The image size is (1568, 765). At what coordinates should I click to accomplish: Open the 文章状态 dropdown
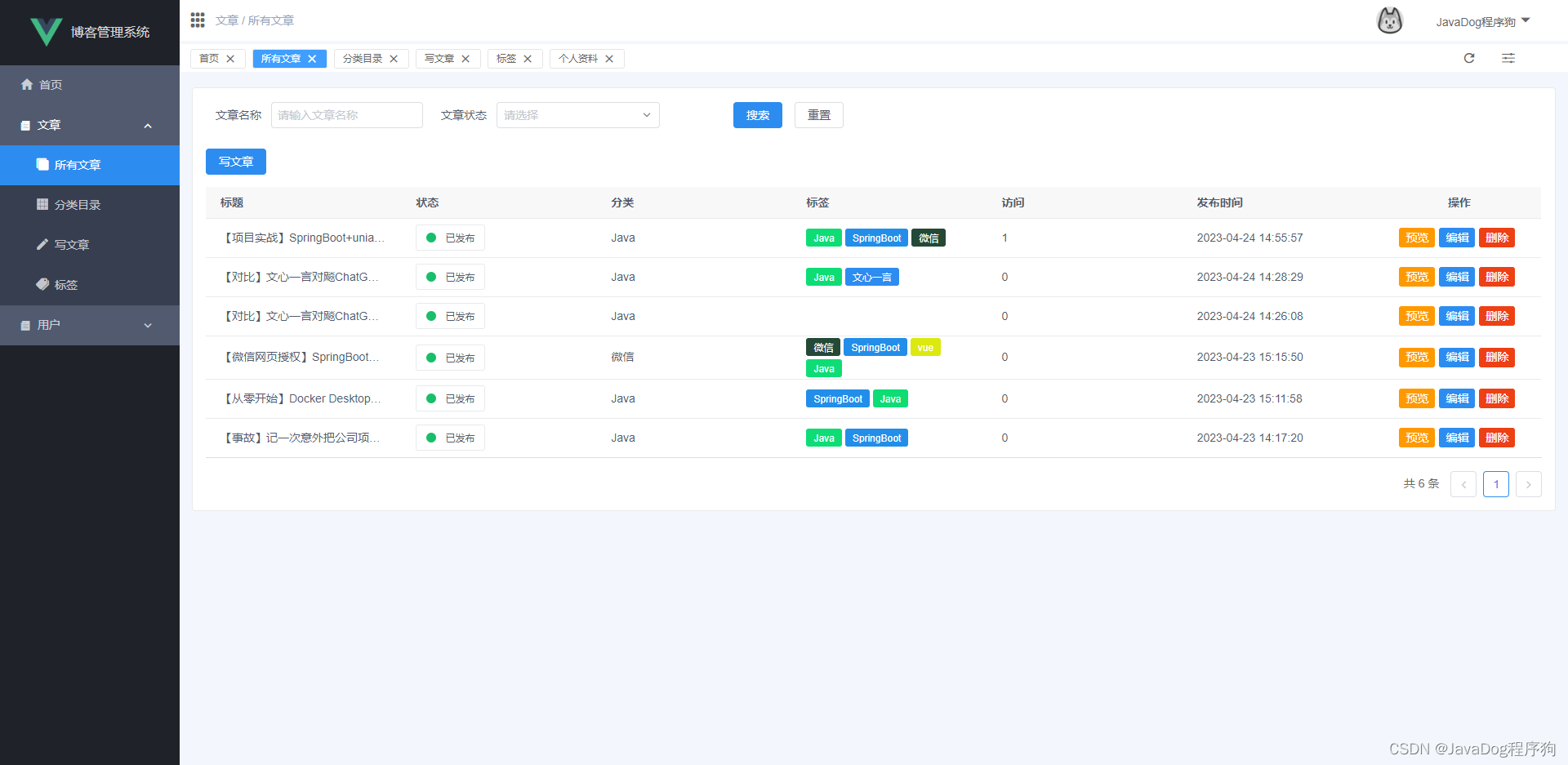(x=578, y=115)
